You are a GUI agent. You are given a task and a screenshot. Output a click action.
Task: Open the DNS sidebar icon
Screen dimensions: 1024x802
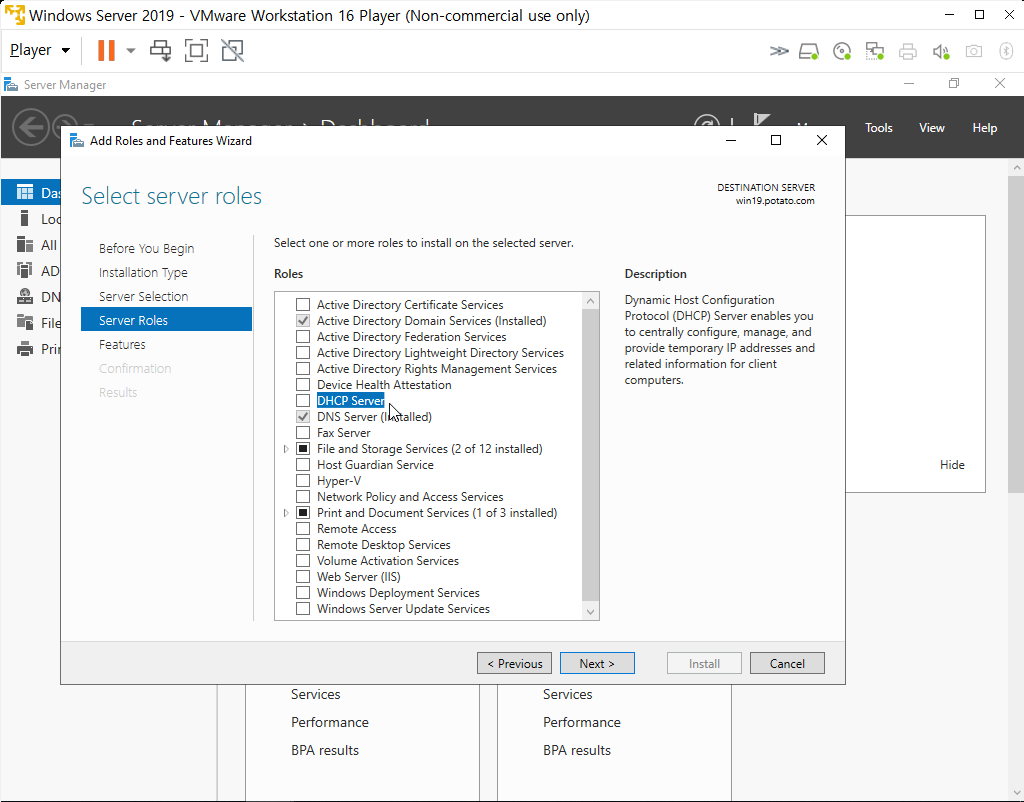[x=25, y=297]
